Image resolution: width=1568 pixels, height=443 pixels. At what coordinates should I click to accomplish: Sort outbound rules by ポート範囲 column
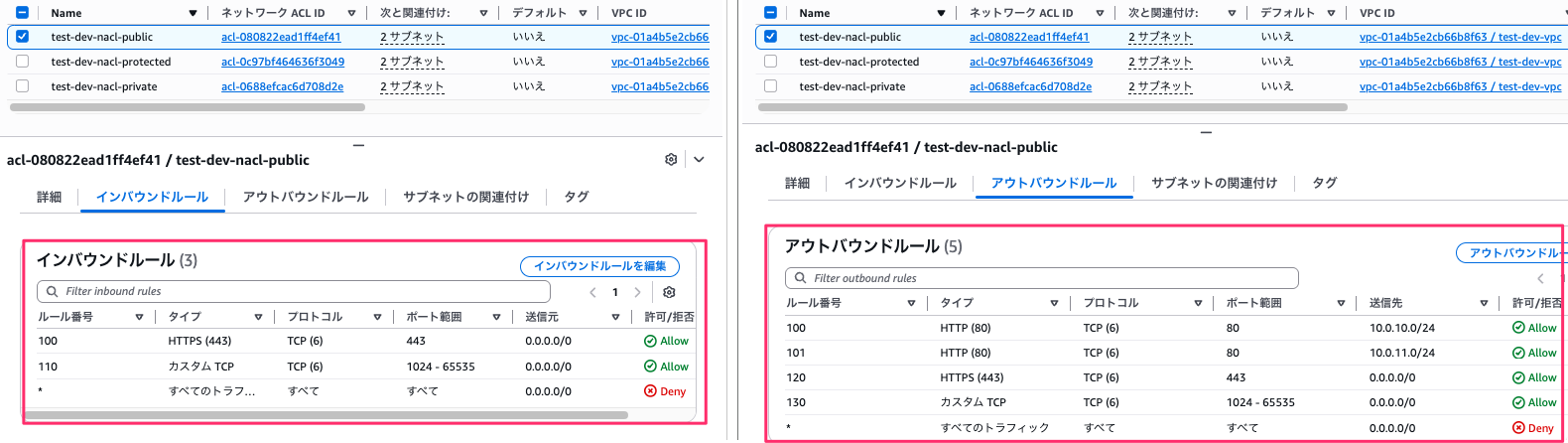[x=1341, y=303]
